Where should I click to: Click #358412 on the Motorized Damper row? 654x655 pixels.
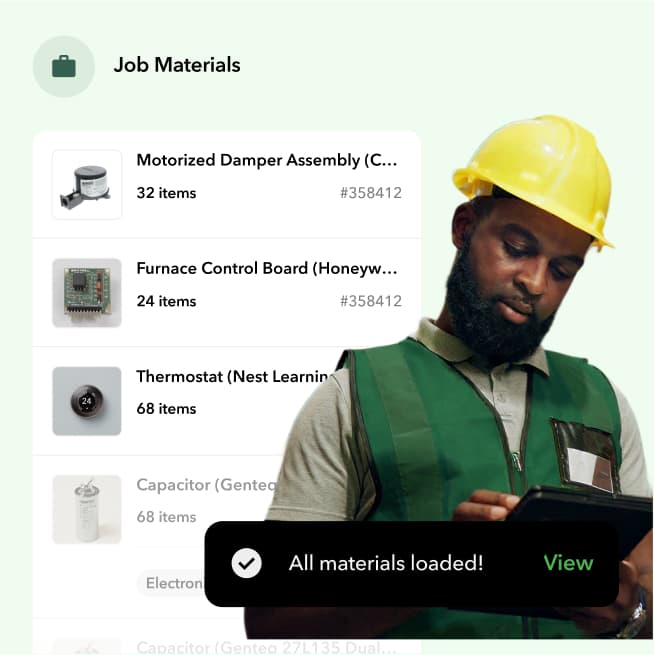pos(370,193)
